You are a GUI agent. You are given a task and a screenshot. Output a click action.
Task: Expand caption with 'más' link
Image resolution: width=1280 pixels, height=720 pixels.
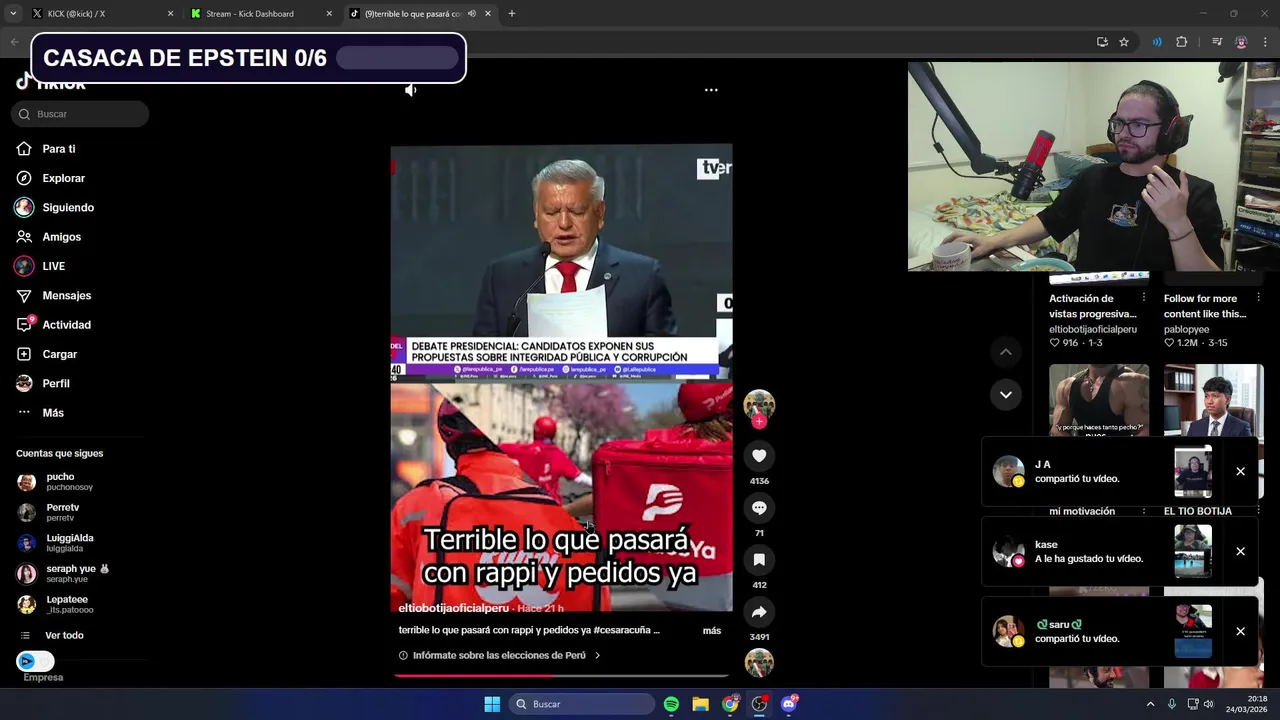click(711, 631)
